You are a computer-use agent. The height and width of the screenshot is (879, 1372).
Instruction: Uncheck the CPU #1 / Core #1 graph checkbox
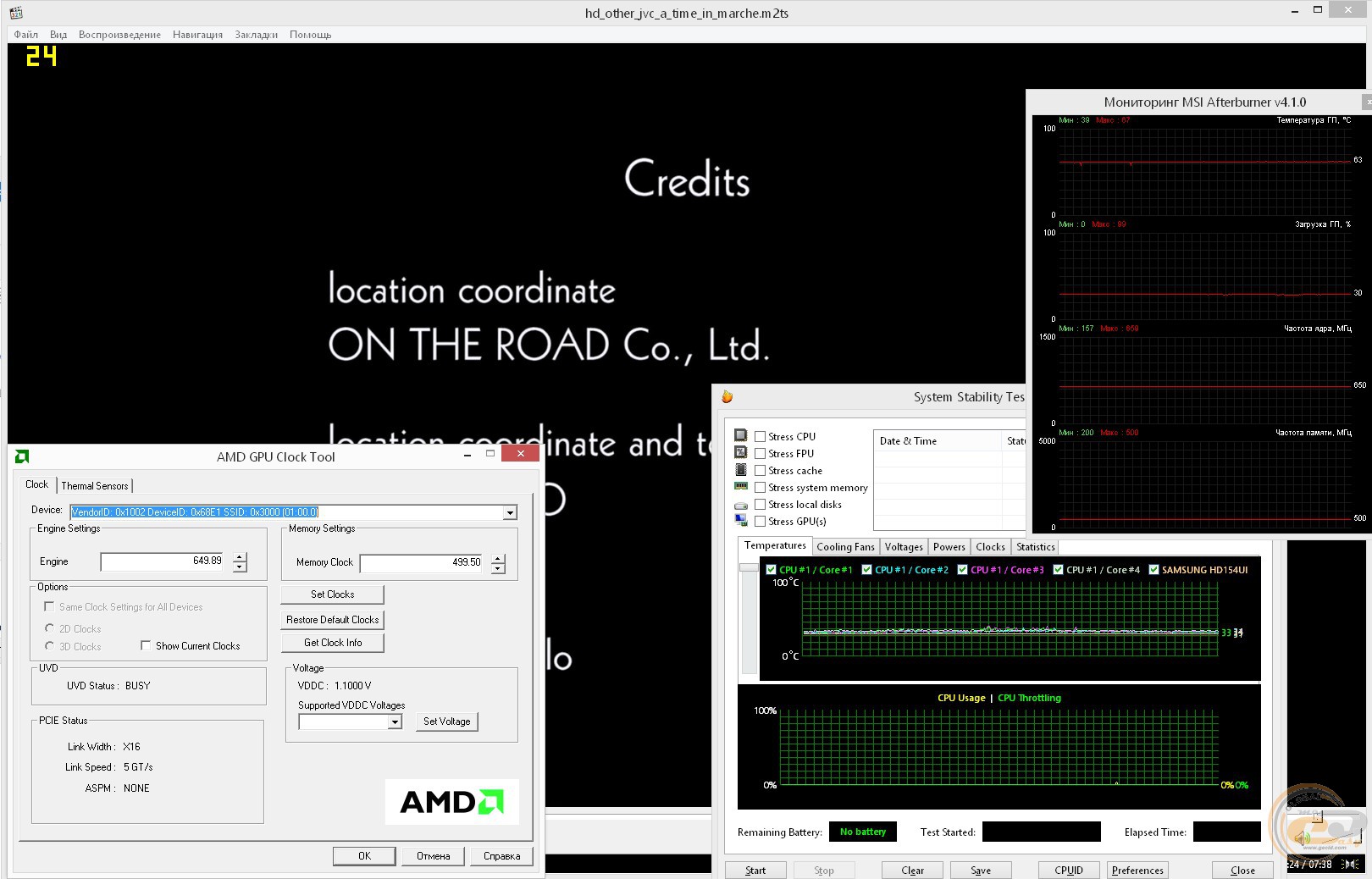771,570
